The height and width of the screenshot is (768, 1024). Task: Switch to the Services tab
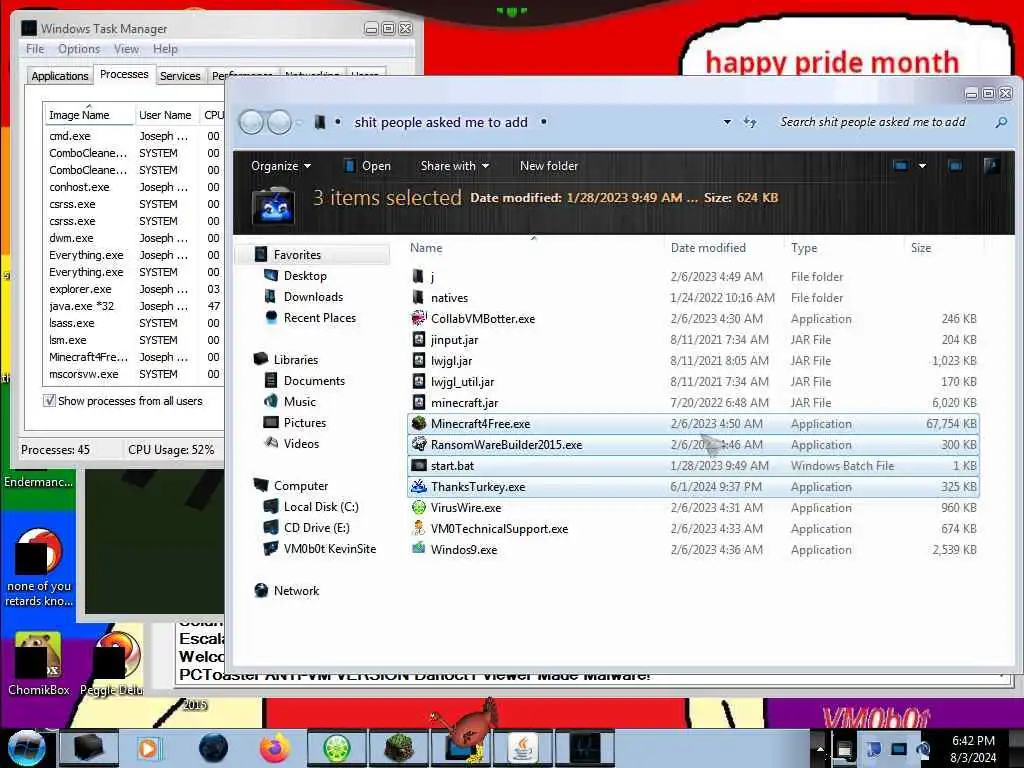pyautogui.click(x=180, y=76)
